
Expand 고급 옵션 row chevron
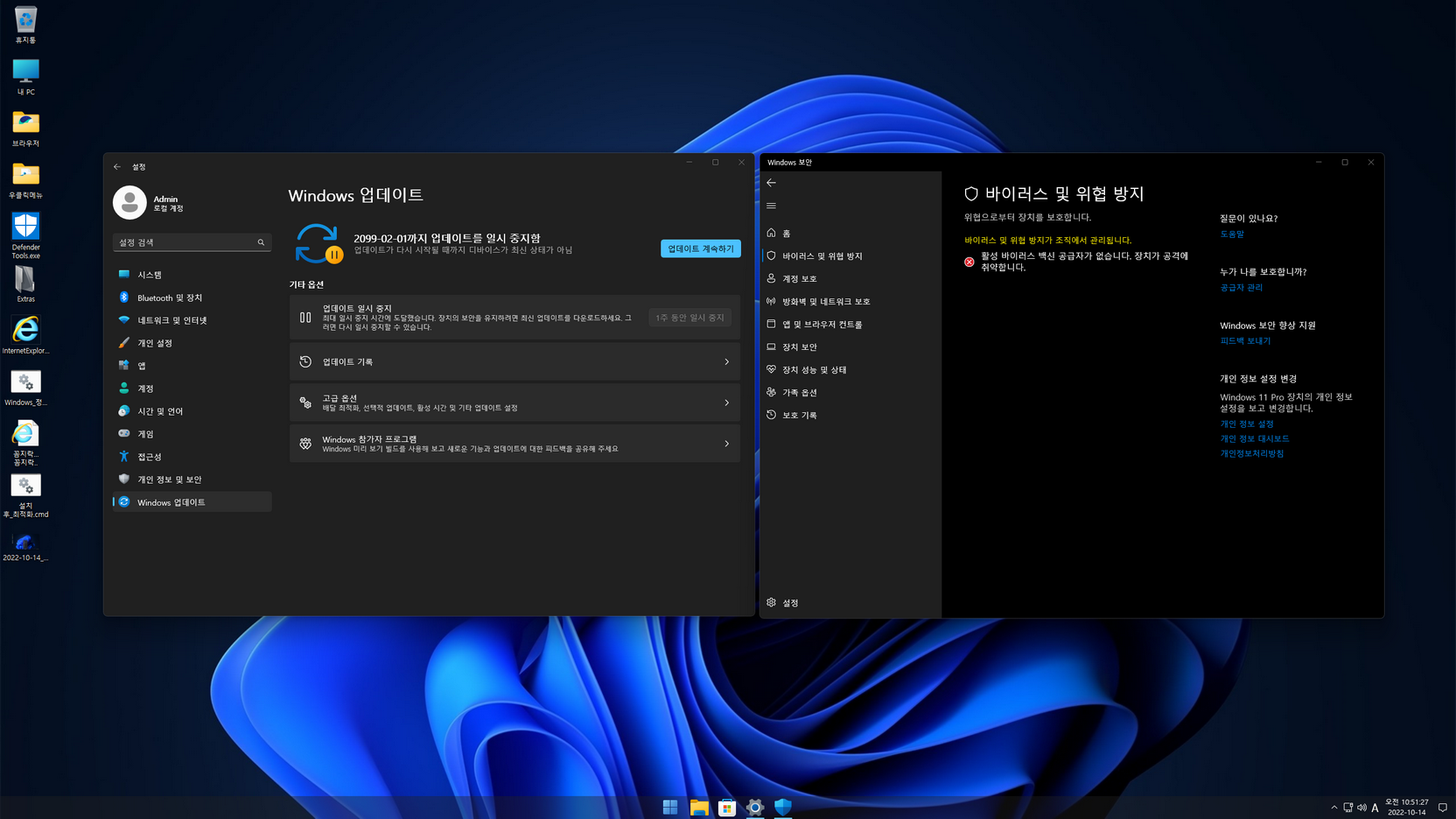(x=726, y=402)
